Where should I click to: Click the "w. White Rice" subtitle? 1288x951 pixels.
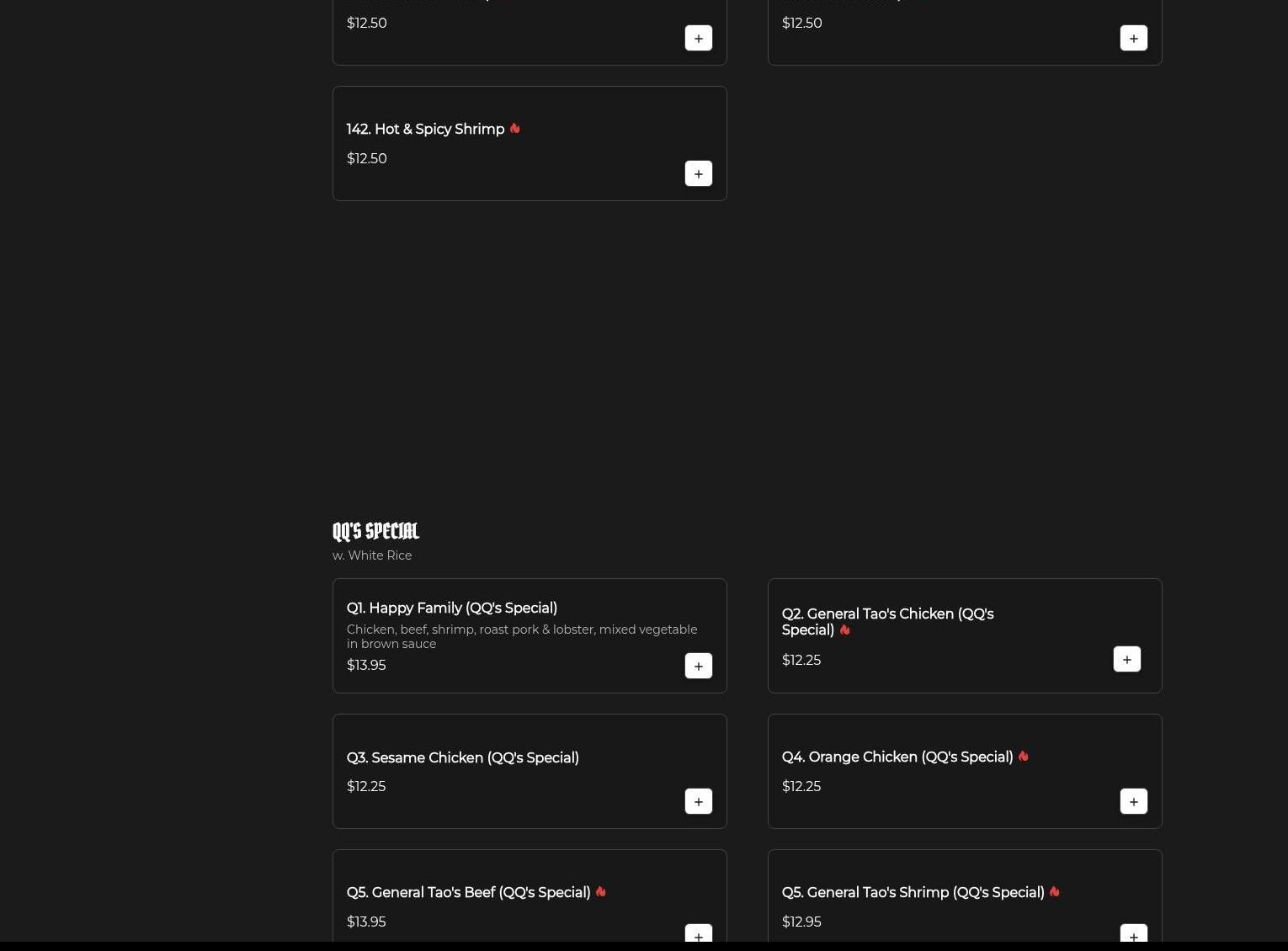[372, 555]
